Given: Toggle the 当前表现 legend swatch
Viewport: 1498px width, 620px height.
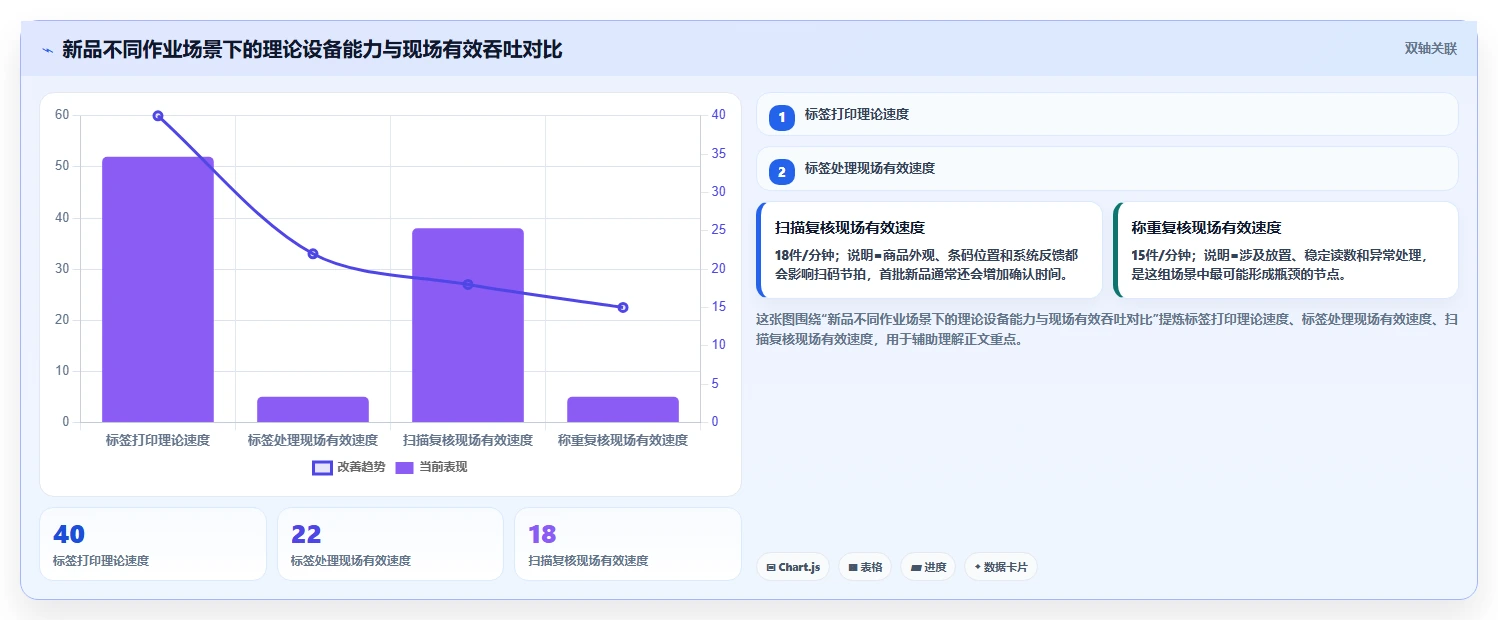Looking at the screenshot, I should coord(405,467).
